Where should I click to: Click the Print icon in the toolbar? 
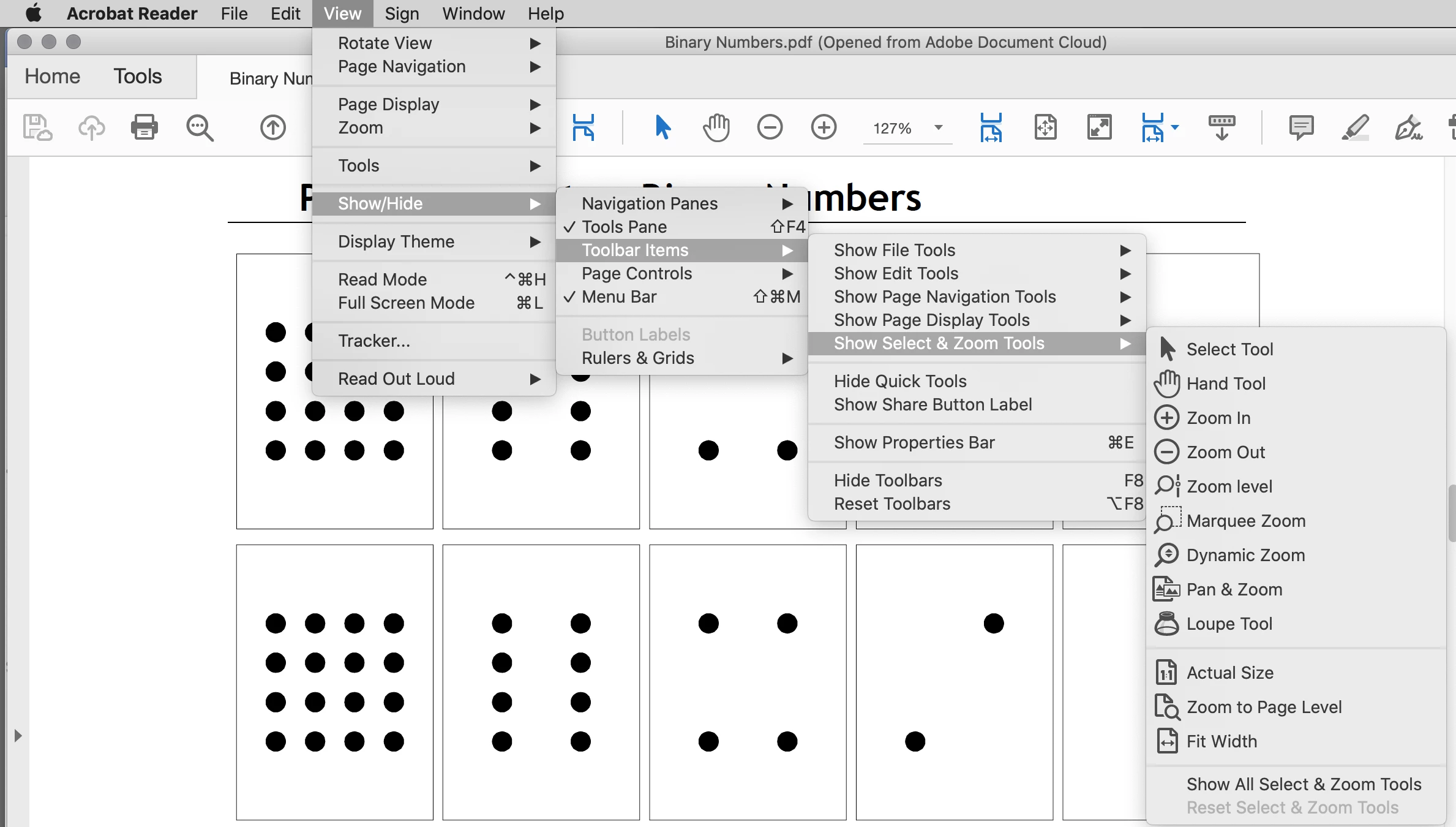coord(144,127)
